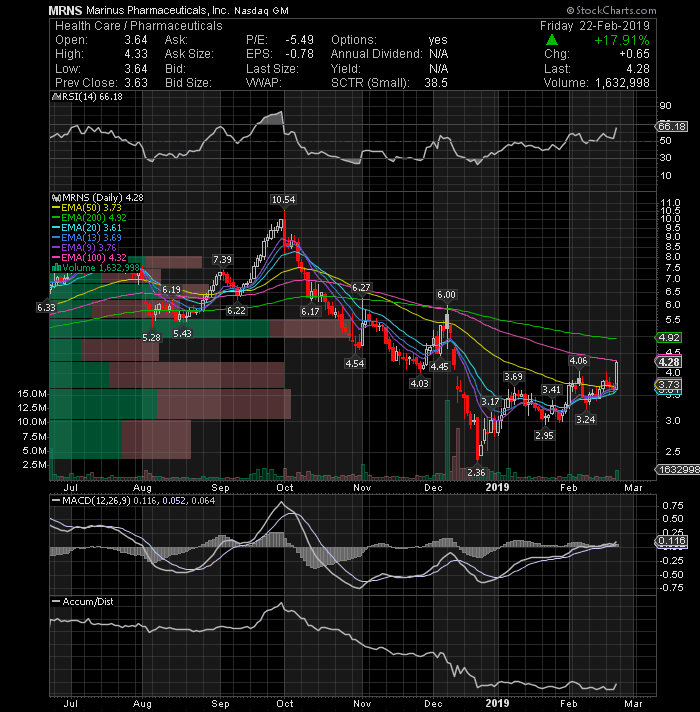Click the 0.116 MACD axis value tag
The height and width of the screenshot is (712, 700).
(671, 541)
